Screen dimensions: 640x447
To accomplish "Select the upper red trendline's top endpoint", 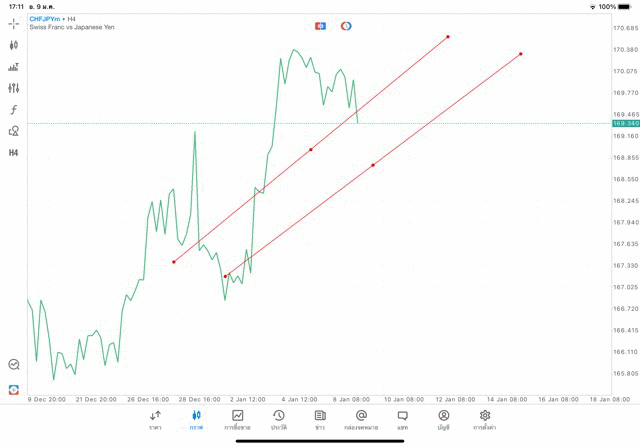I will (448, 37).
